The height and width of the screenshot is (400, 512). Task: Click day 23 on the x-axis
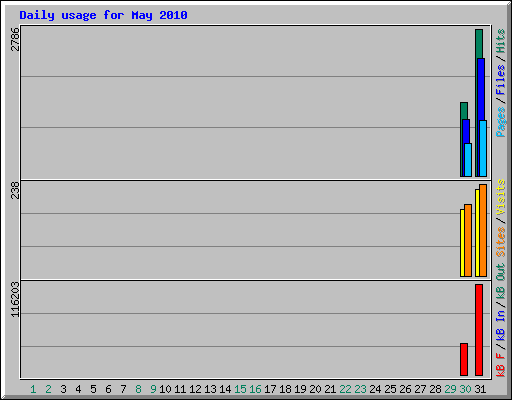pos(360,389)
